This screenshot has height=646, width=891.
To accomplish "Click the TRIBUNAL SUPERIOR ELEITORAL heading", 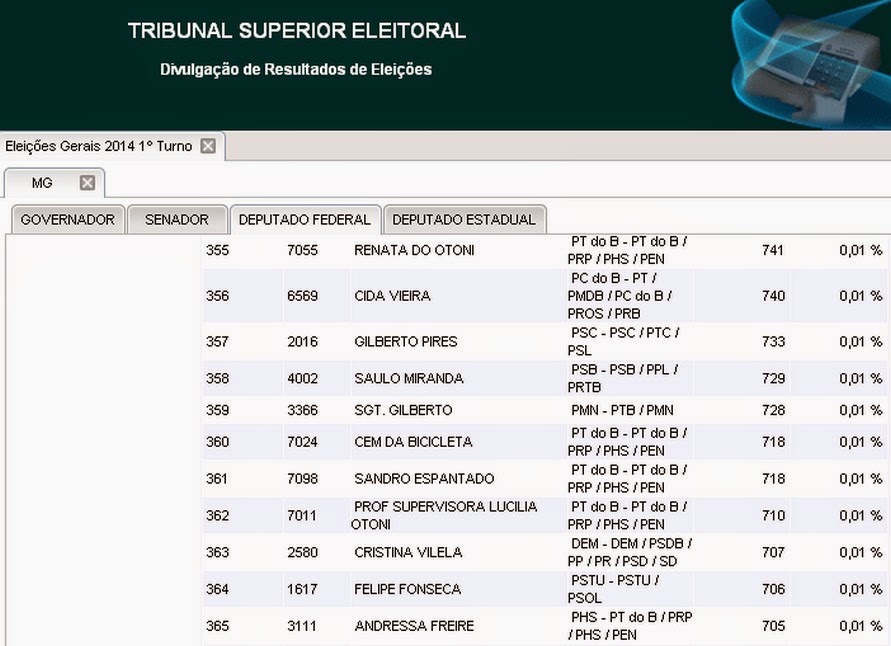I will click(297, 31).
